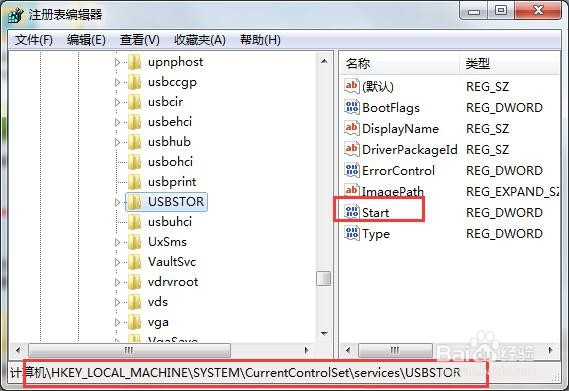Select the usbuhci key label

(170, 222)
